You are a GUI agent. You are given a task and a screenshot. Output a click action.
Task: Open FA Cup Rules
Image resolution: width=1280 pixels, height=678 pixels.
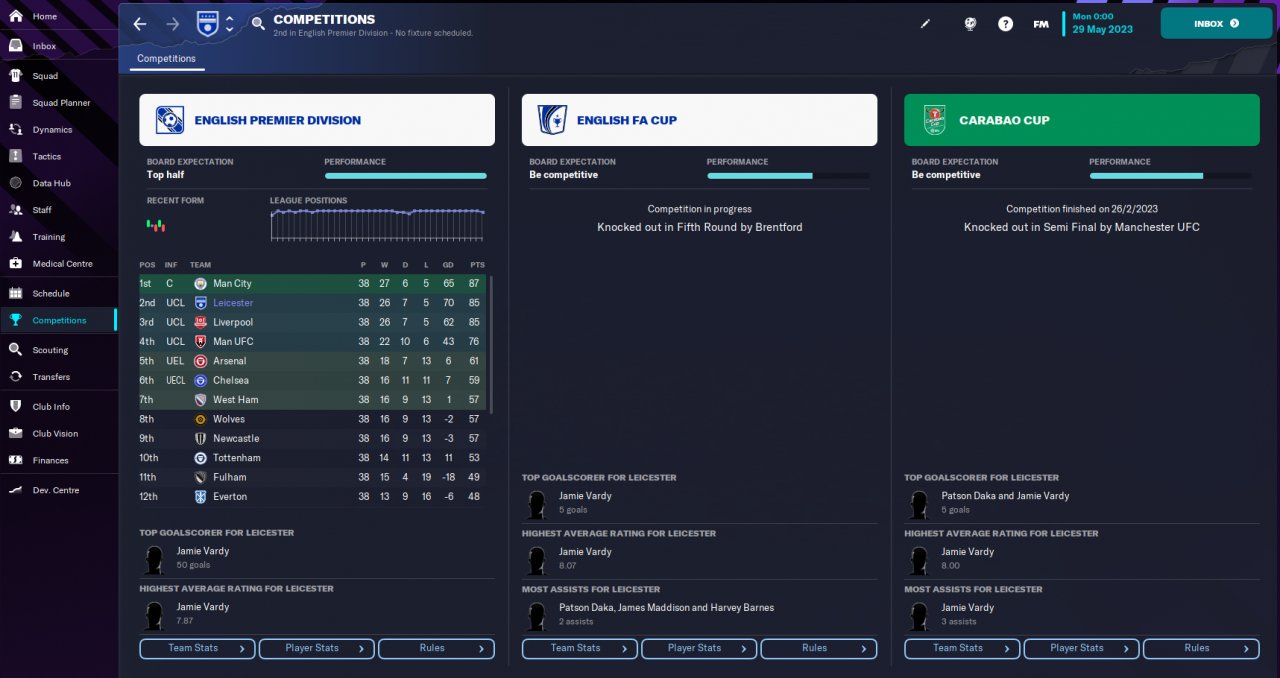tap(819, 648)
